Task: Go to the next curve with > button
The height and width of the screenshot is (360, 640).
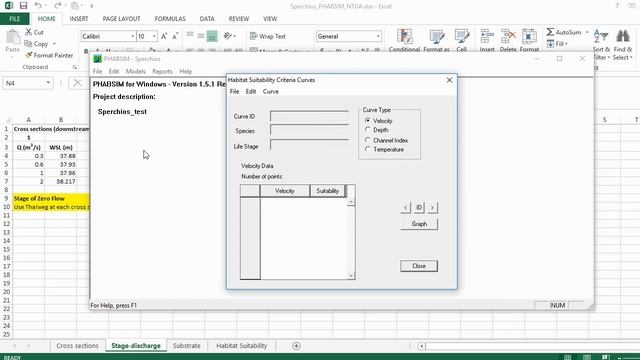Action: [432, 207]
